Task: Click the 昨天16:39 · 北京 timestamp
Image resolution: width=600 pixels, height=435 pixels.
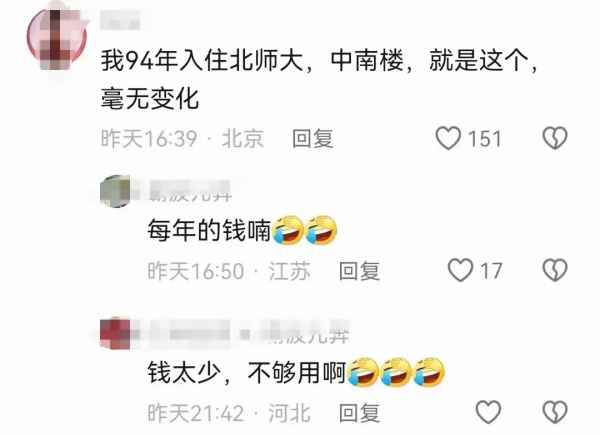Action: (x=182, y=138)
